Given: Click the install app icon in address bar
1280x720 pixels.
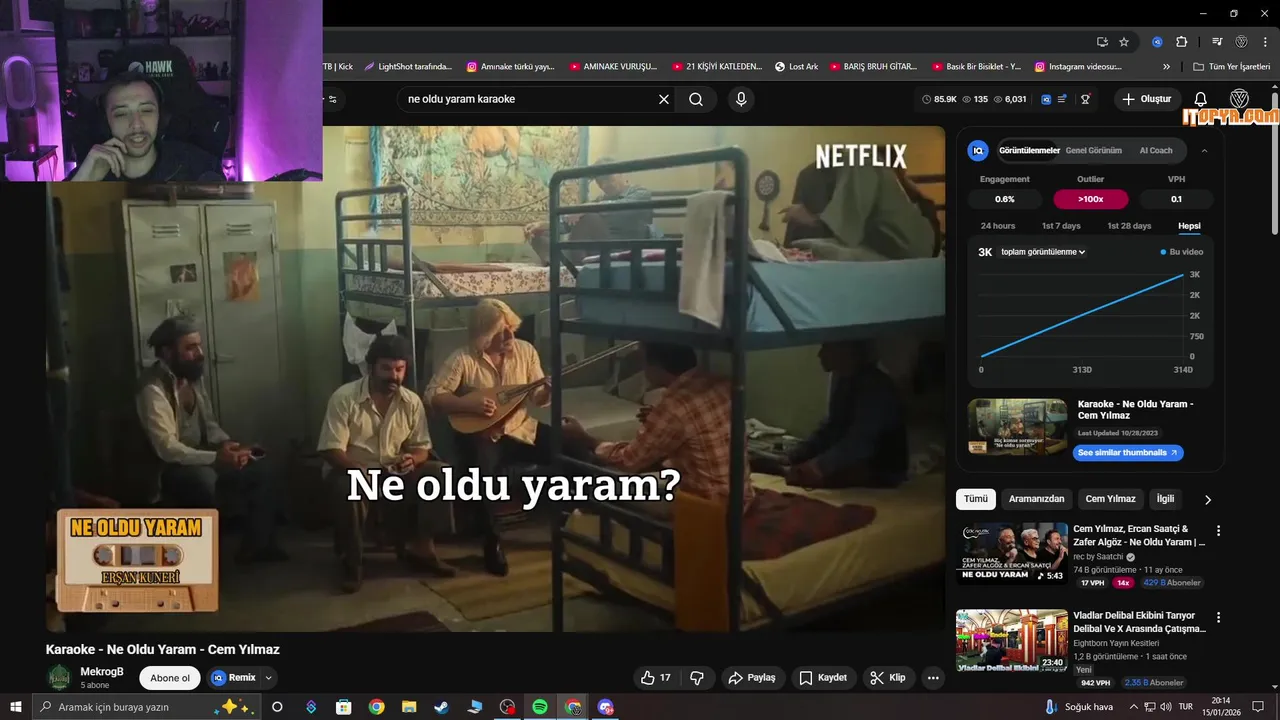Looking at the screenshot, I should (1102, 42).
